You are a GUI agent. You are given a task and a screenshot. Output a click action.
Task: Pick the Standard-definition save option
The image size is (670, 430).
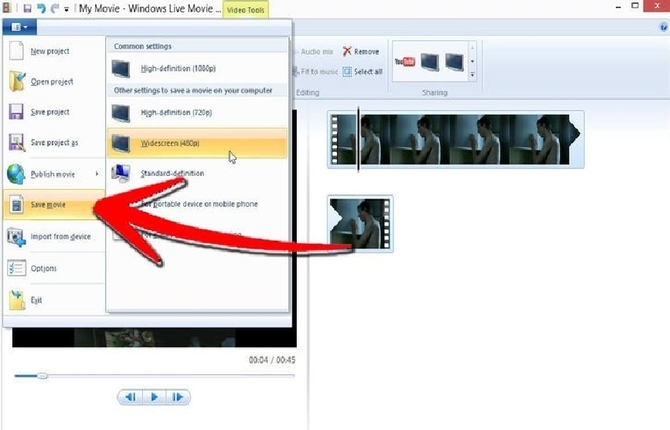197,173
